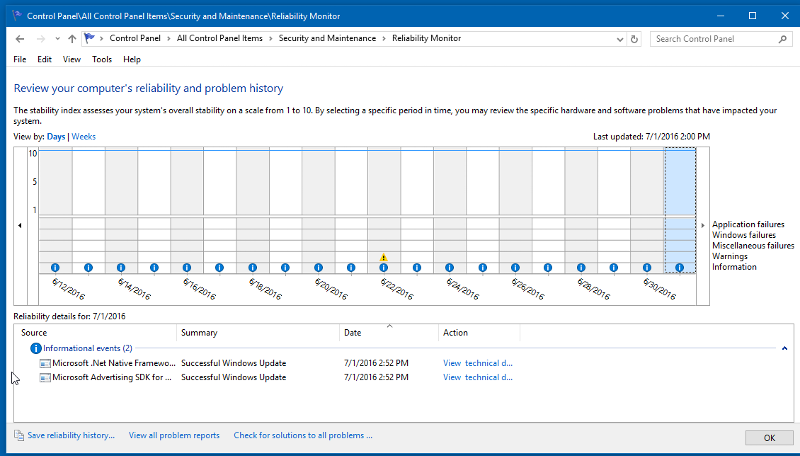Viewport: 800px width, 456px height.
Task: Click the OK button
Action: point(769,438)
